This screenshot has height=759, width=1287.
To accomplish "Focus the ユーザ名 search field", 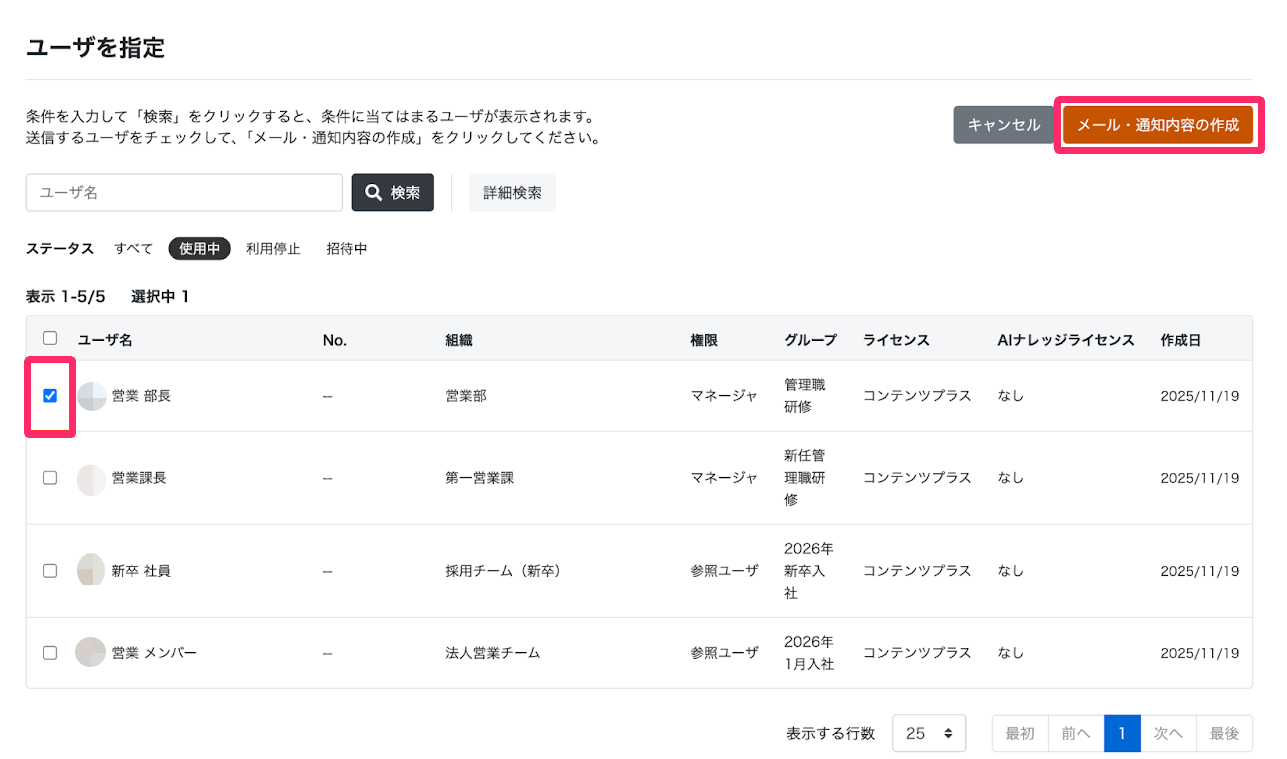I will tap(184, 193).
